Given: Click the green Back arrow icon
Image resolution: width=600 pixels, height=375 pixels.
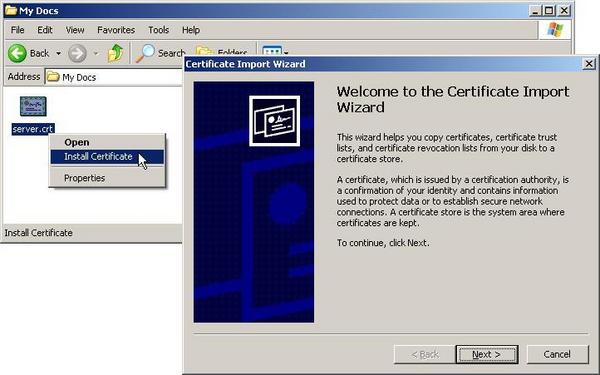Looking at the screenshot, I should pyautogui.click(x=17, y=53).
